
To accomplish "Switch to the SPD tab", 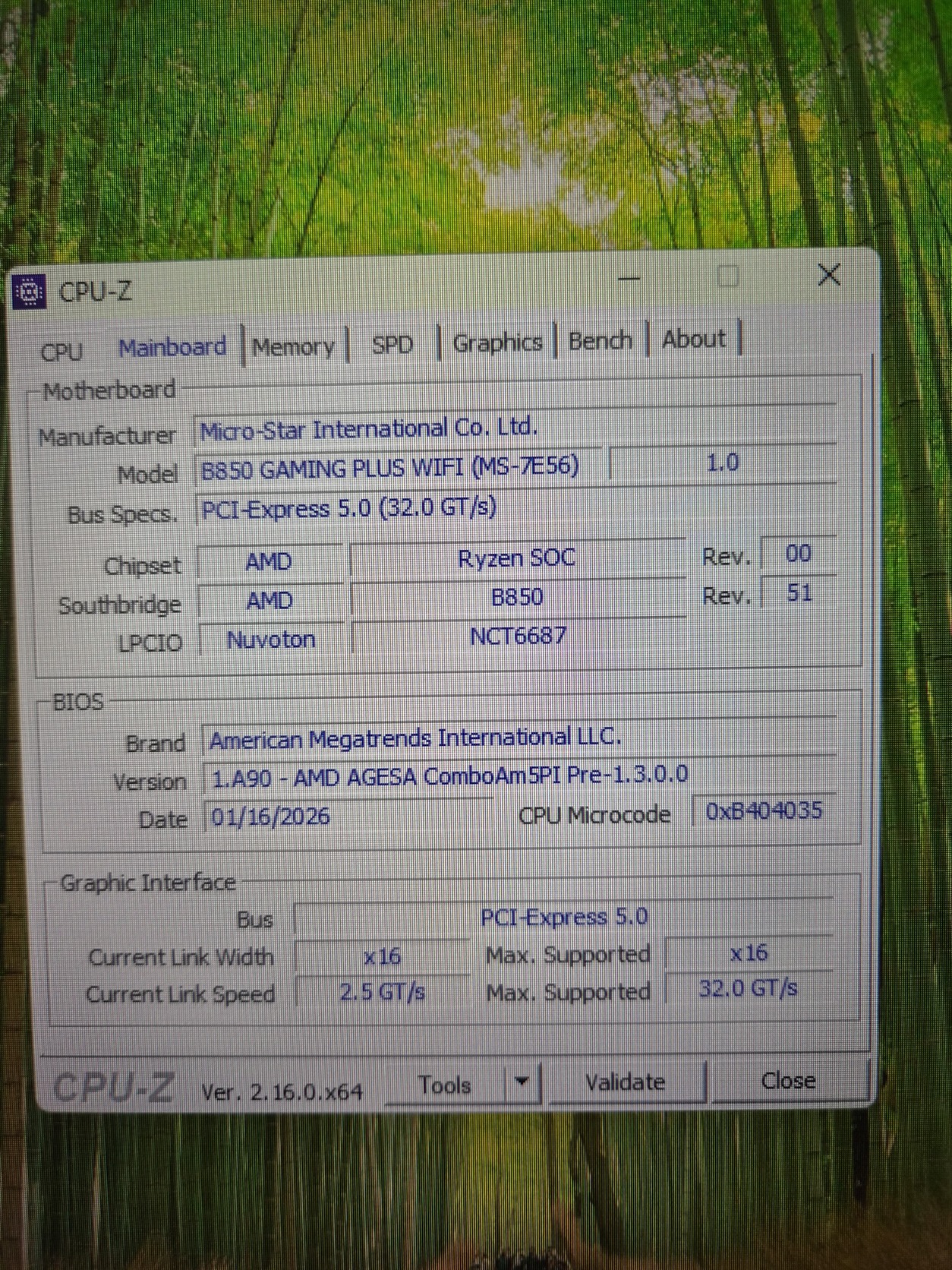I will point(392,345).
